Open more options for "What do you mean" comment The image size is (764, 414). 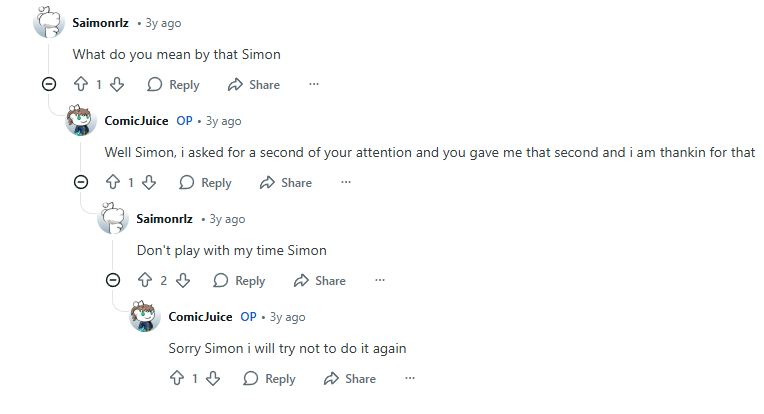pyautogui.click(x=314, y=85)
